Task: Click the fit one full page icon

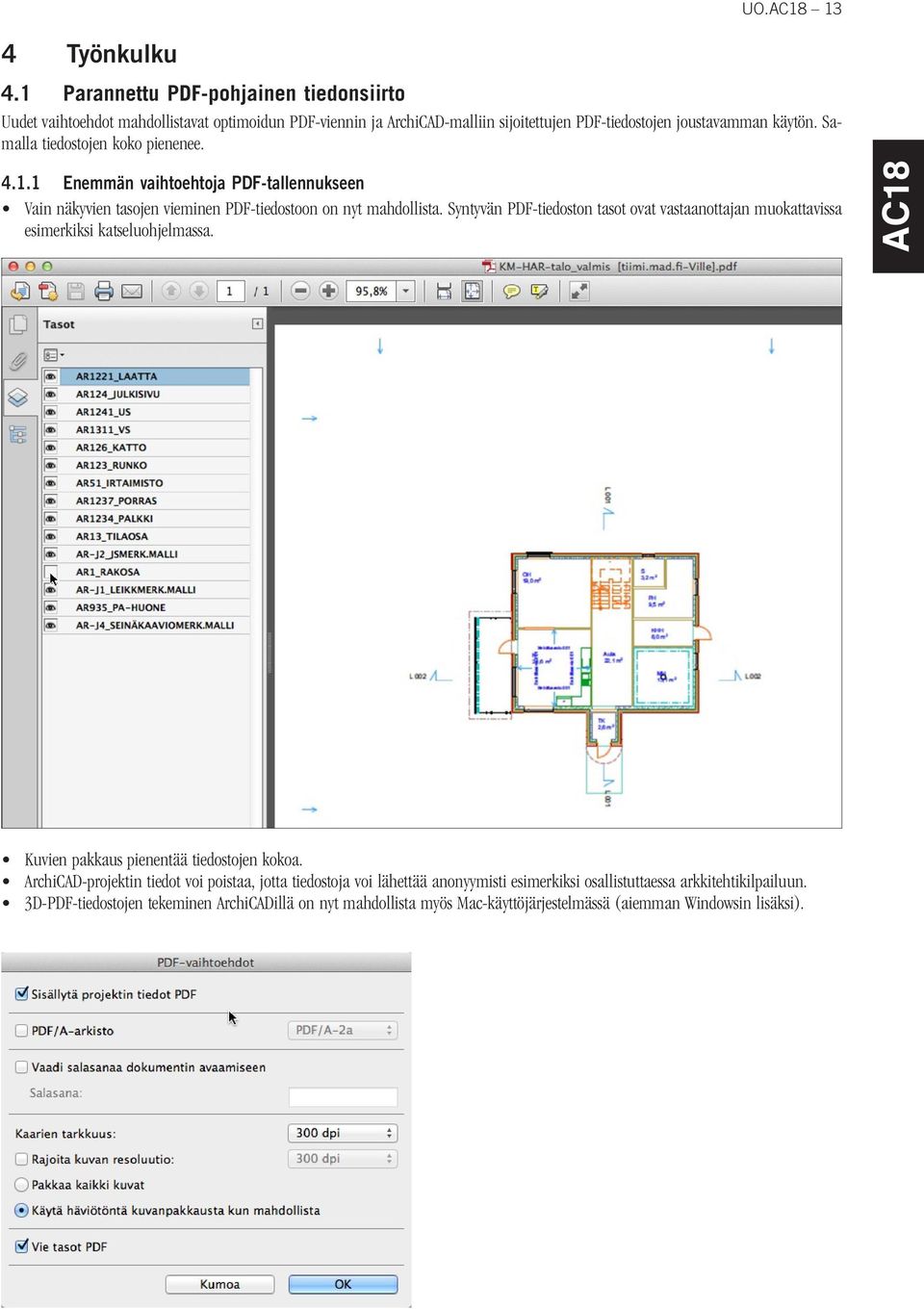Action: pyautogui.click(x=473, y=291)
